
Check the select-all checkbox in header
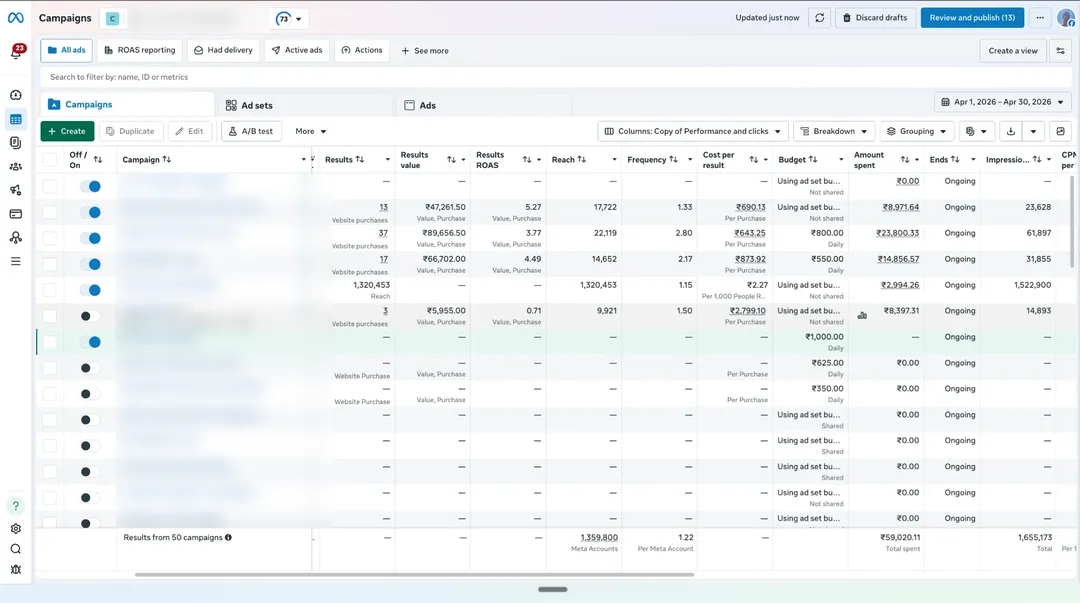[x=50, y=160]
